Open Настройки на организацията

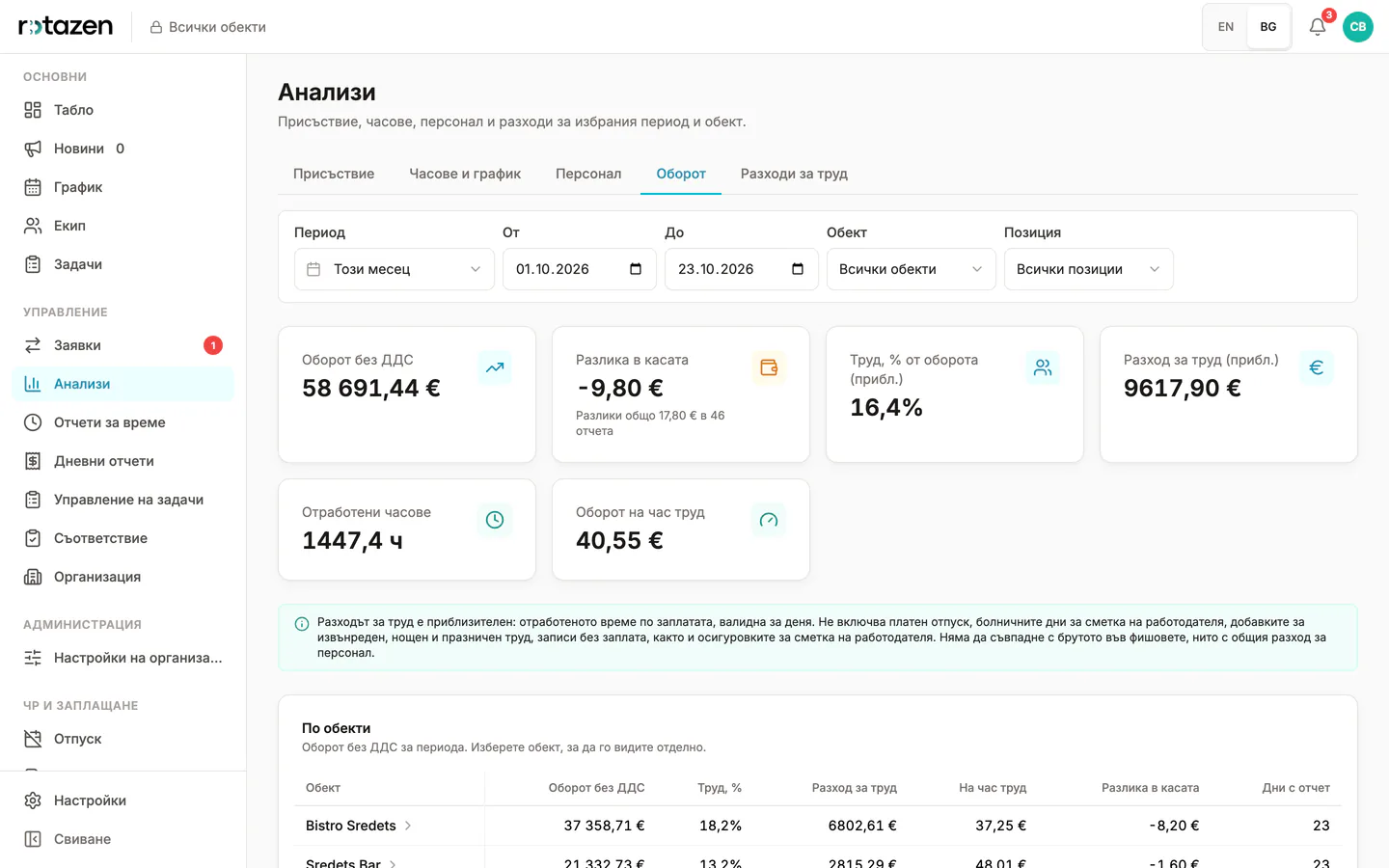click(x=123, y=658)
